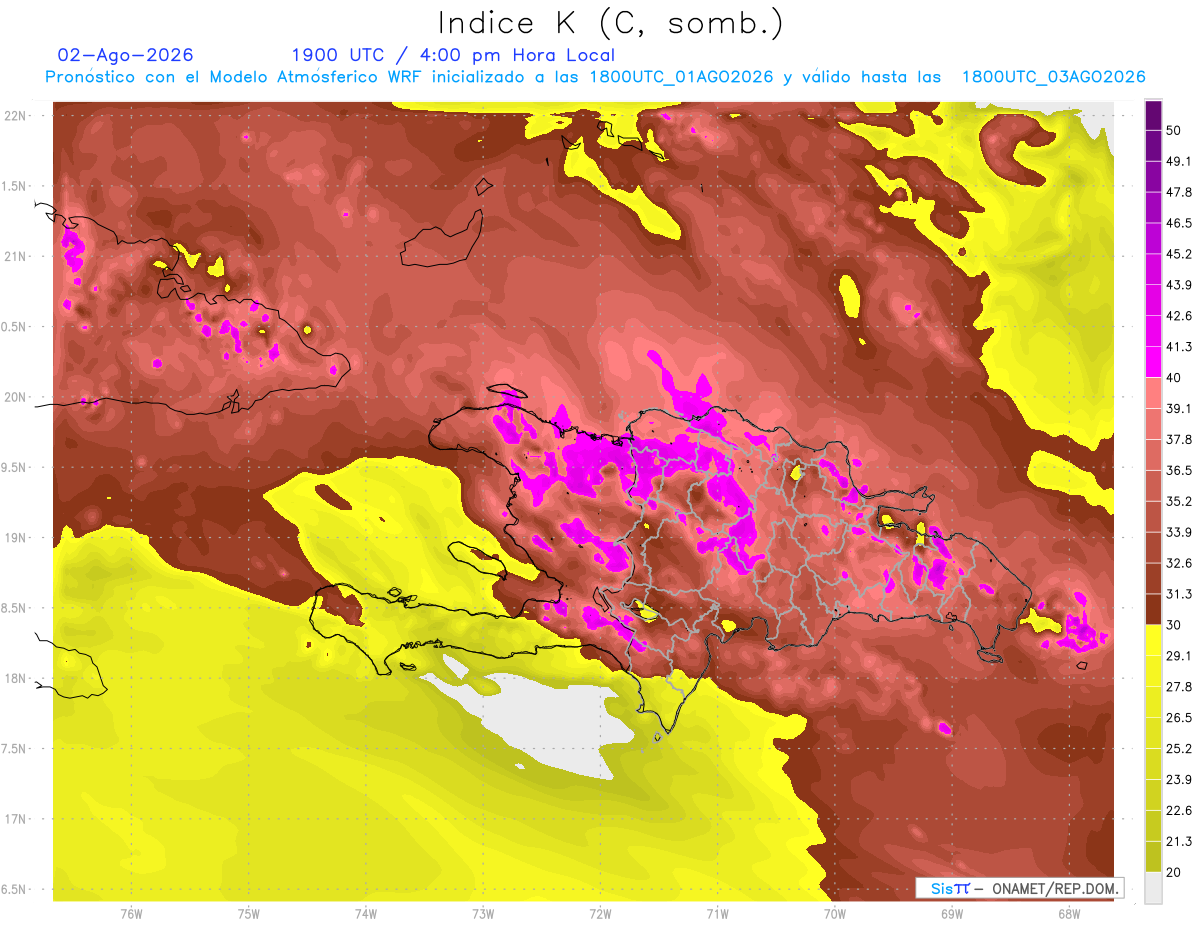Click the colorbar value '33.9'
The image size is (1200, 927).
pyautogui.click(x=1179, y=532)
